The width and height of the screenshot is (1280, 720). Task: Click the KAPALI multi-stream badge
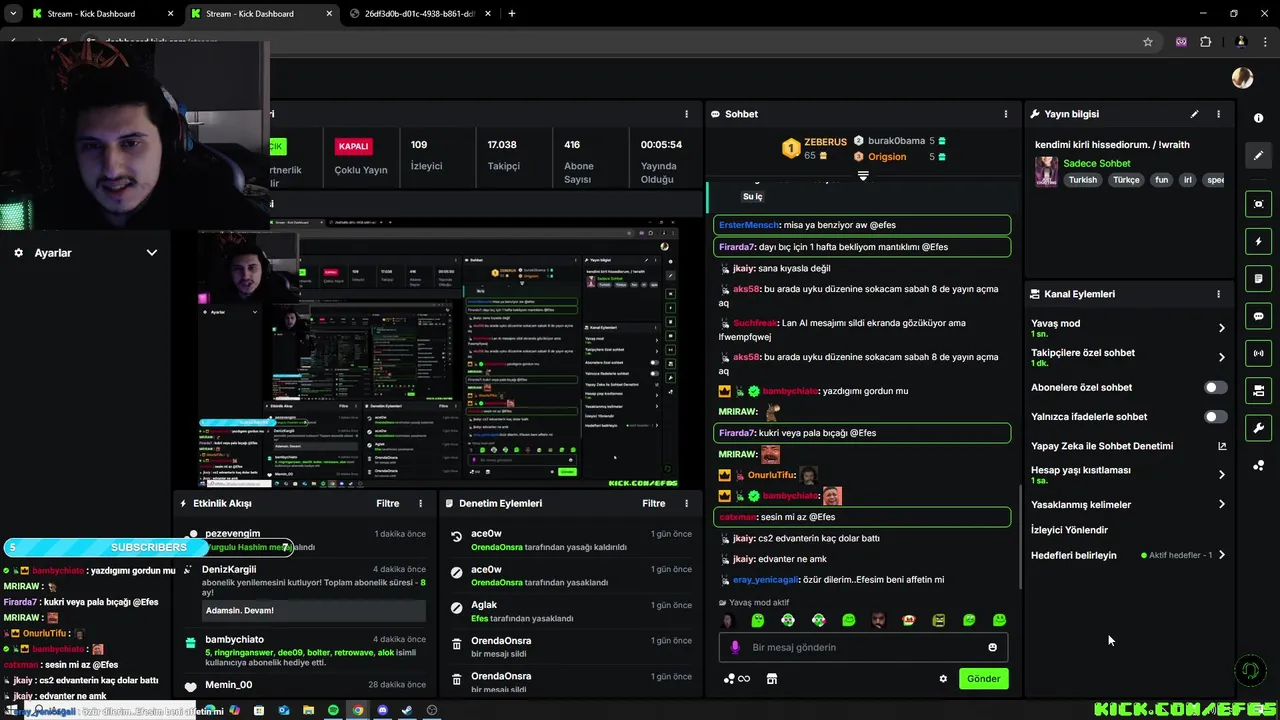353,146
